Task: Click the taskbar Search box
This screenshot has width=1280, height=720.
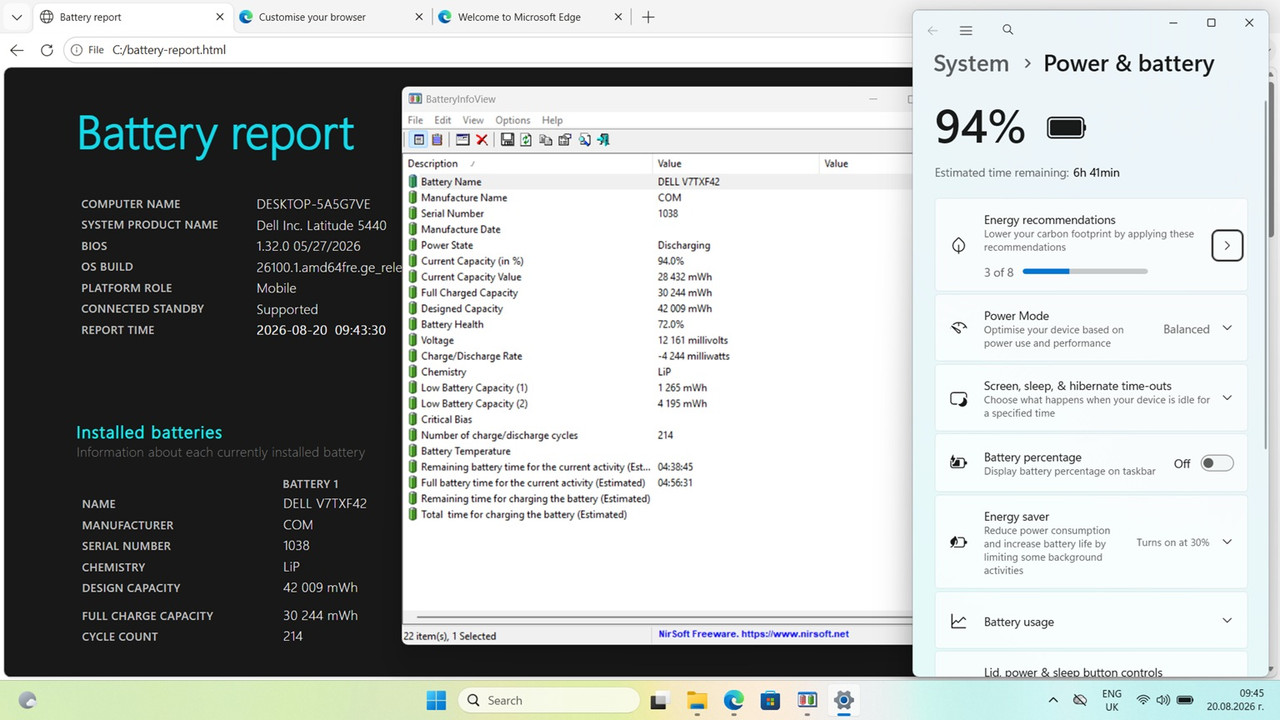Action: coord(550,700)
